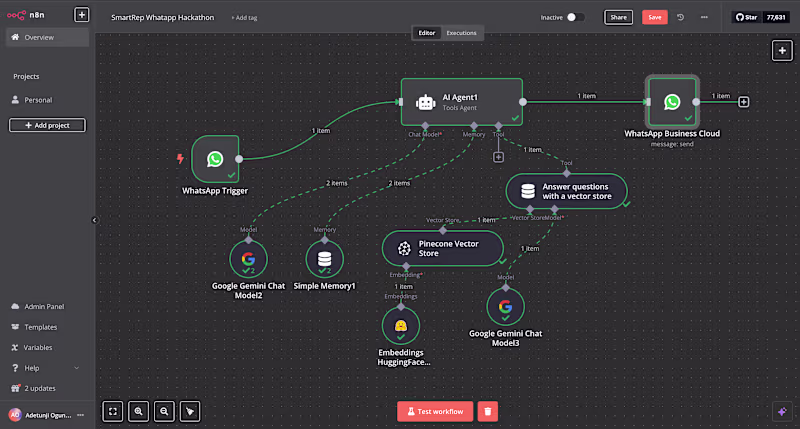The height and width of the screenshot is (429, 800).
Task: Add node after WhatsApp Business Cloud output
Action: tap(743, 102)
